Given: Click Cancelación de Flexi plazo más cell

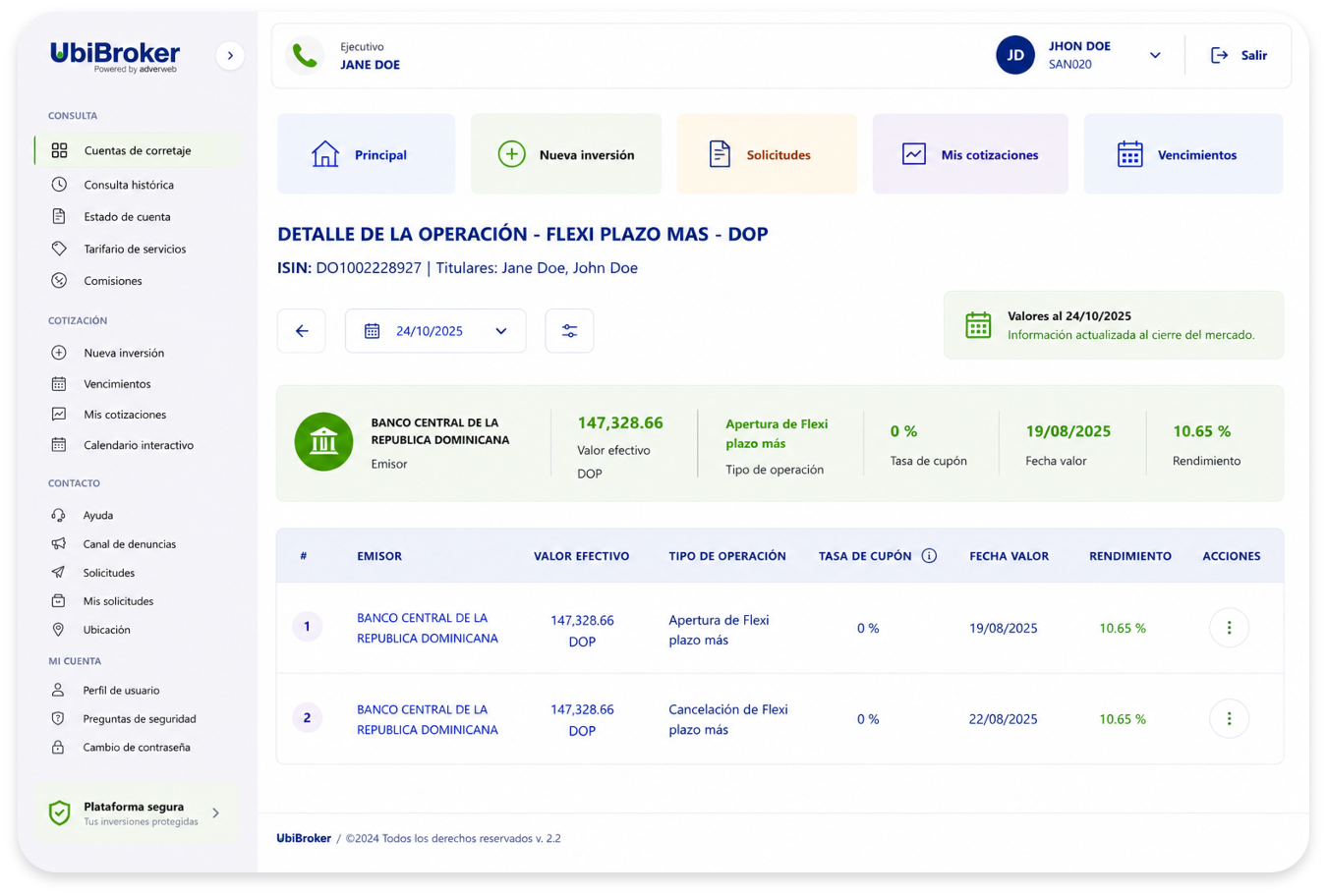Looking at the screenshot, I should click(x=728, y=719).
